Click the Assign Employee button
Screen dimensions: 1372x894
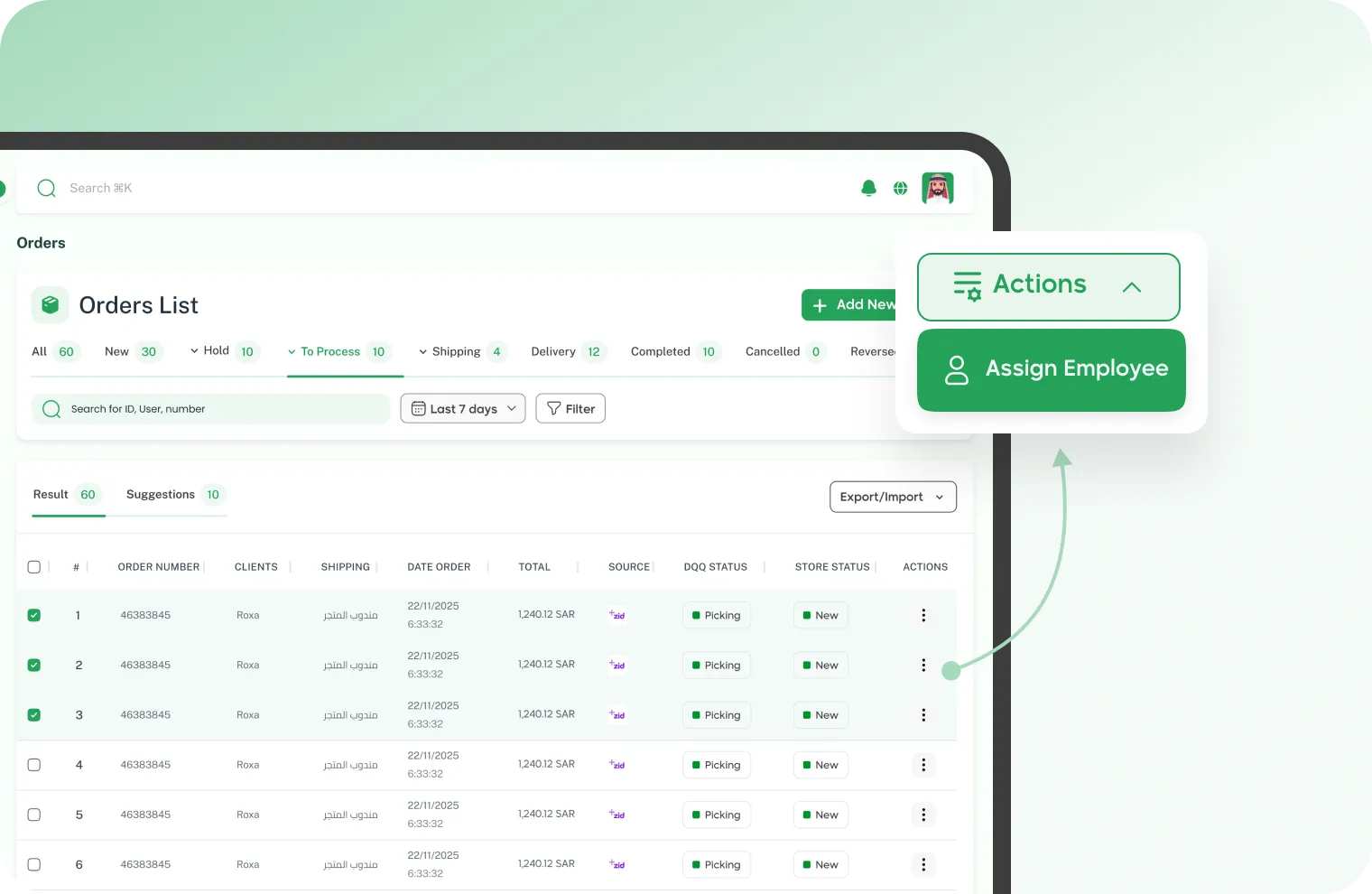point(1051,369)
